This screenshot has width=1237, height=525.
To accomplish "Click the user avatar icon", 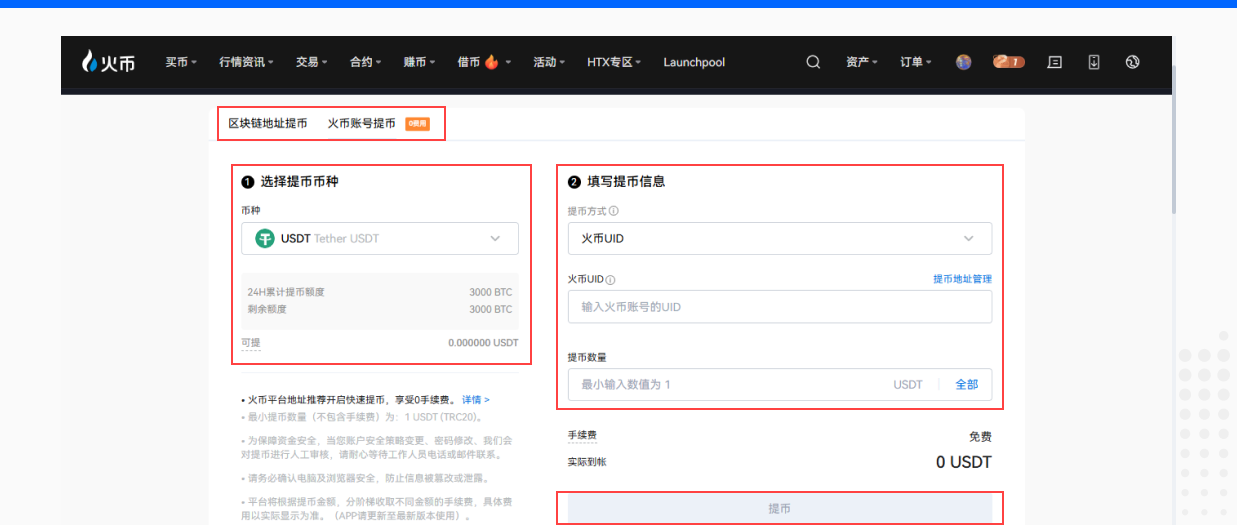I will (963, 62).
